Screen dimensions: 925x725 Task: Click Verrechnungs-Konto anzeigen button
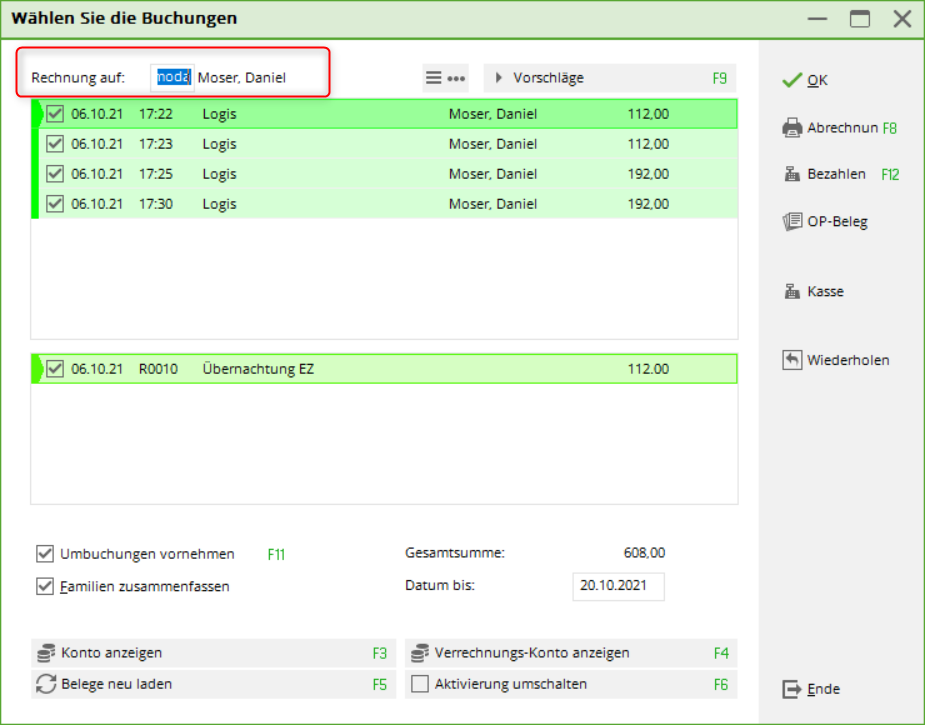570,653
